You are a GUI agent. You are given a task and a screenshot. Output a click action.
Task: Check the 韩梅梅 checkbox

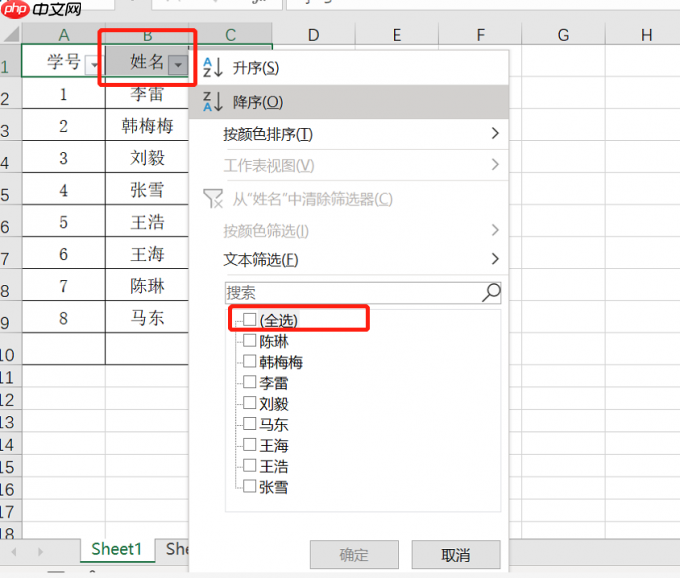pyautogui.click(x=249, y=361)
